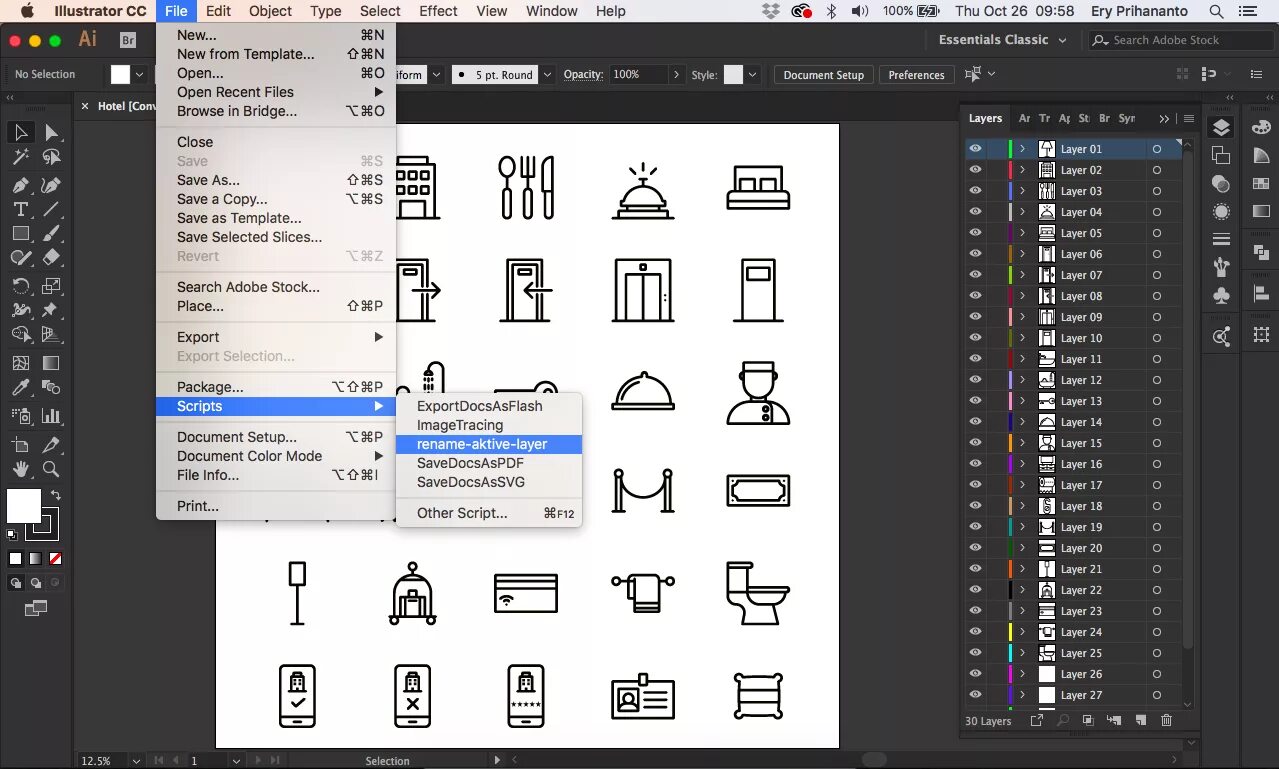The width and height of the screenshot is (1279, 769).
Task: Swap fill and stroke colors
Action: (x=56, y=495)
